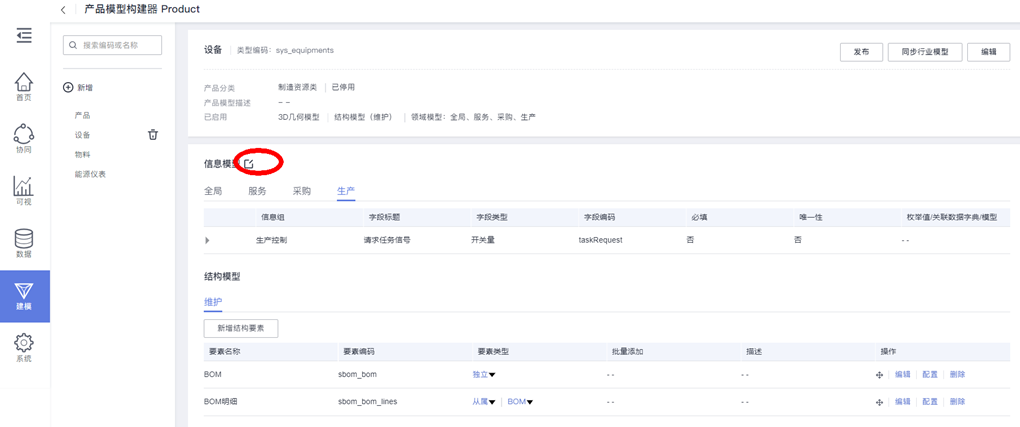The image size is (1020, 427).
Task: Open the 协同 collaboration icon
Action: 23,135
